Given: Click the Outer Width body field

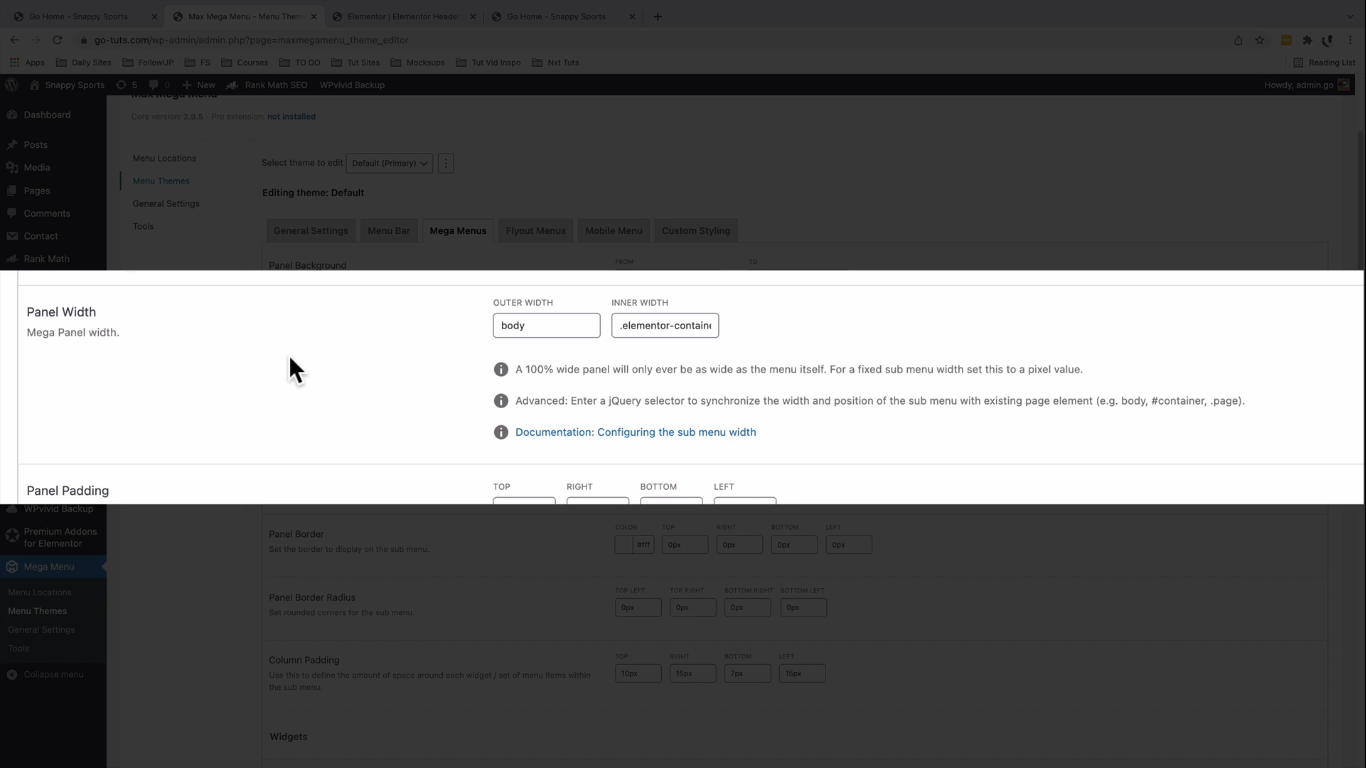Looking at the screenshot, I should [x=546, y=325].
